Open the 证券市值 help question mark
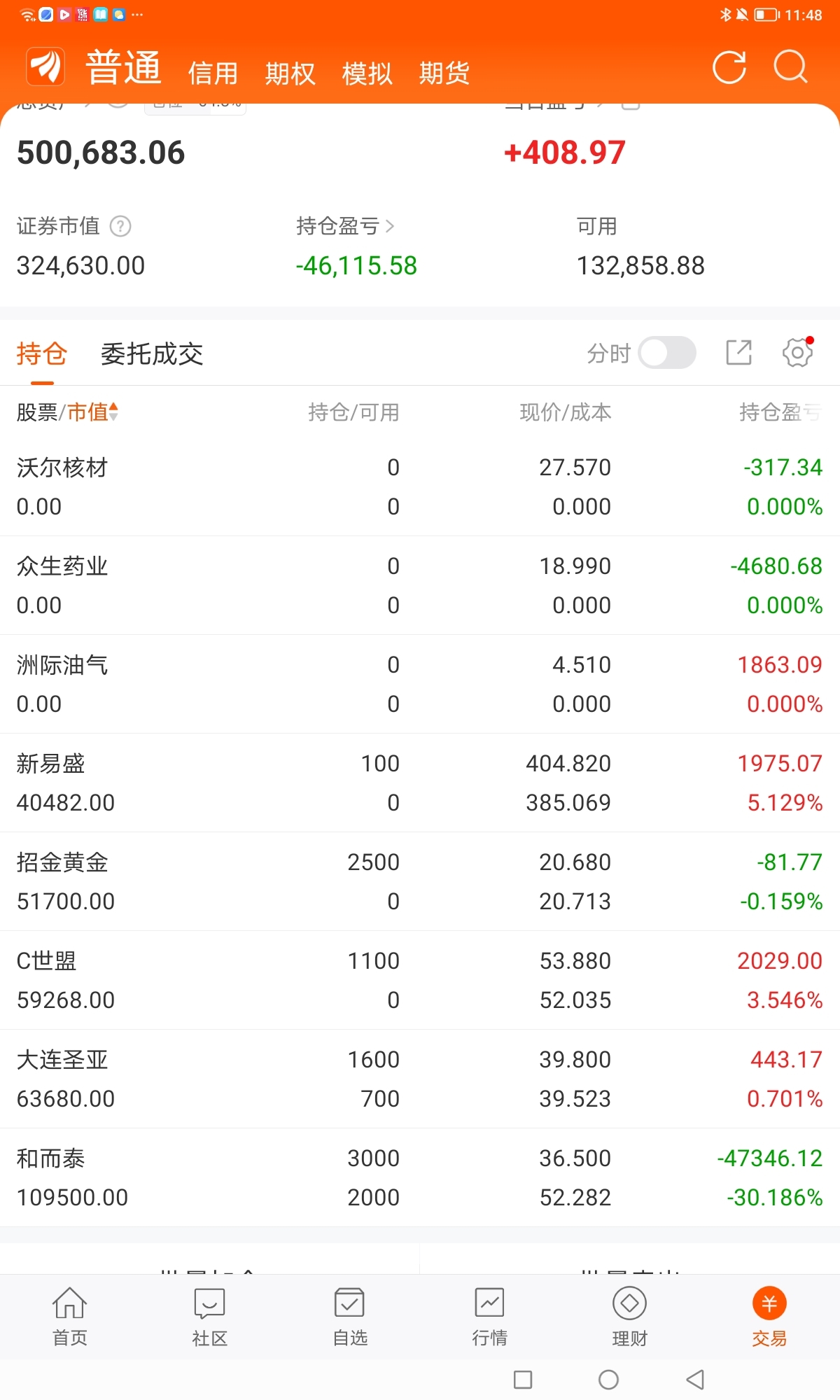The image size is (840, 1400). pyautogui.click(x=120, y=226)
